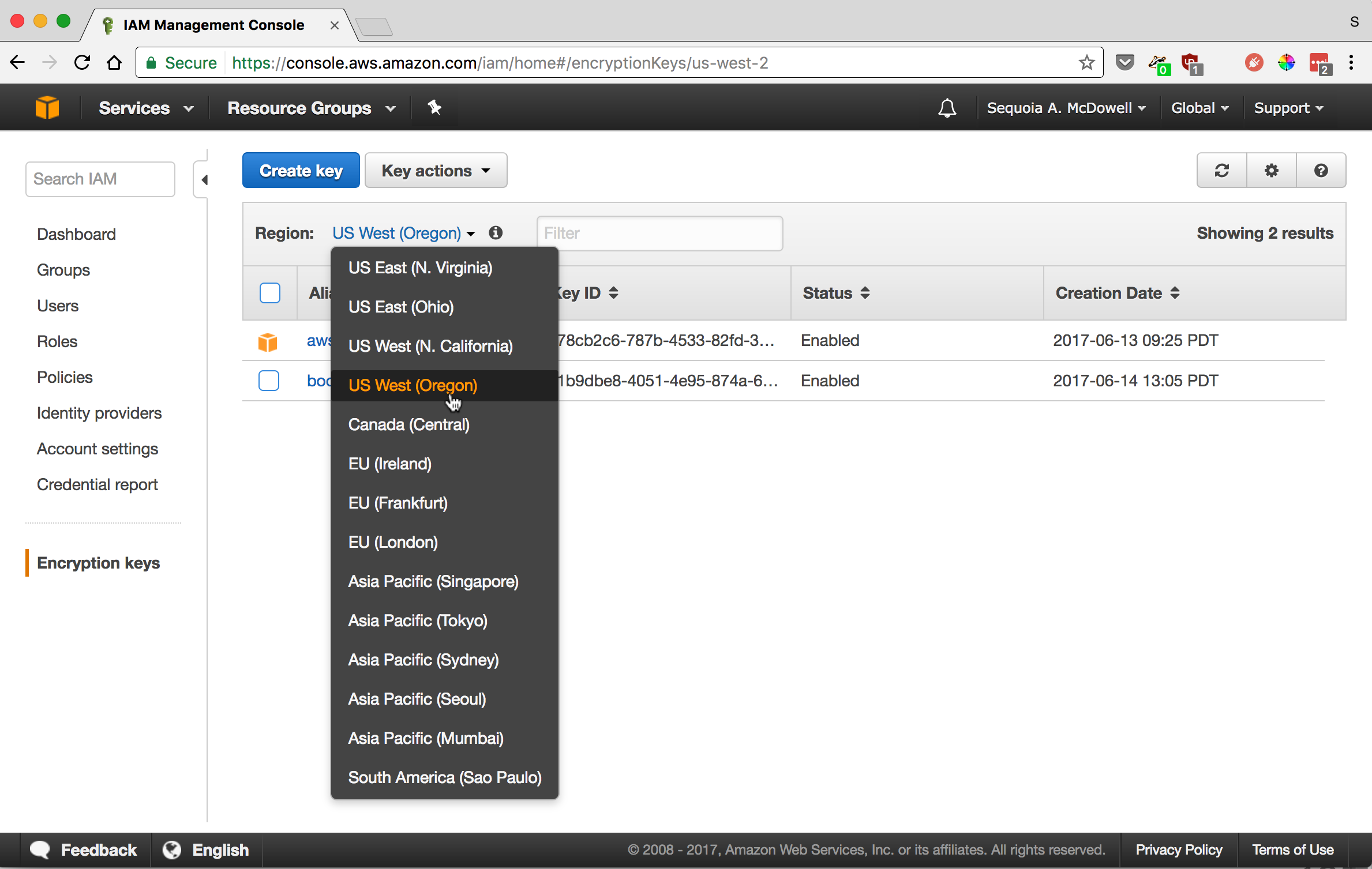The height and width of the screenshot is (869, 1372).
Task: Select South America (Sao Paulo) region
Action: (444, 777)
